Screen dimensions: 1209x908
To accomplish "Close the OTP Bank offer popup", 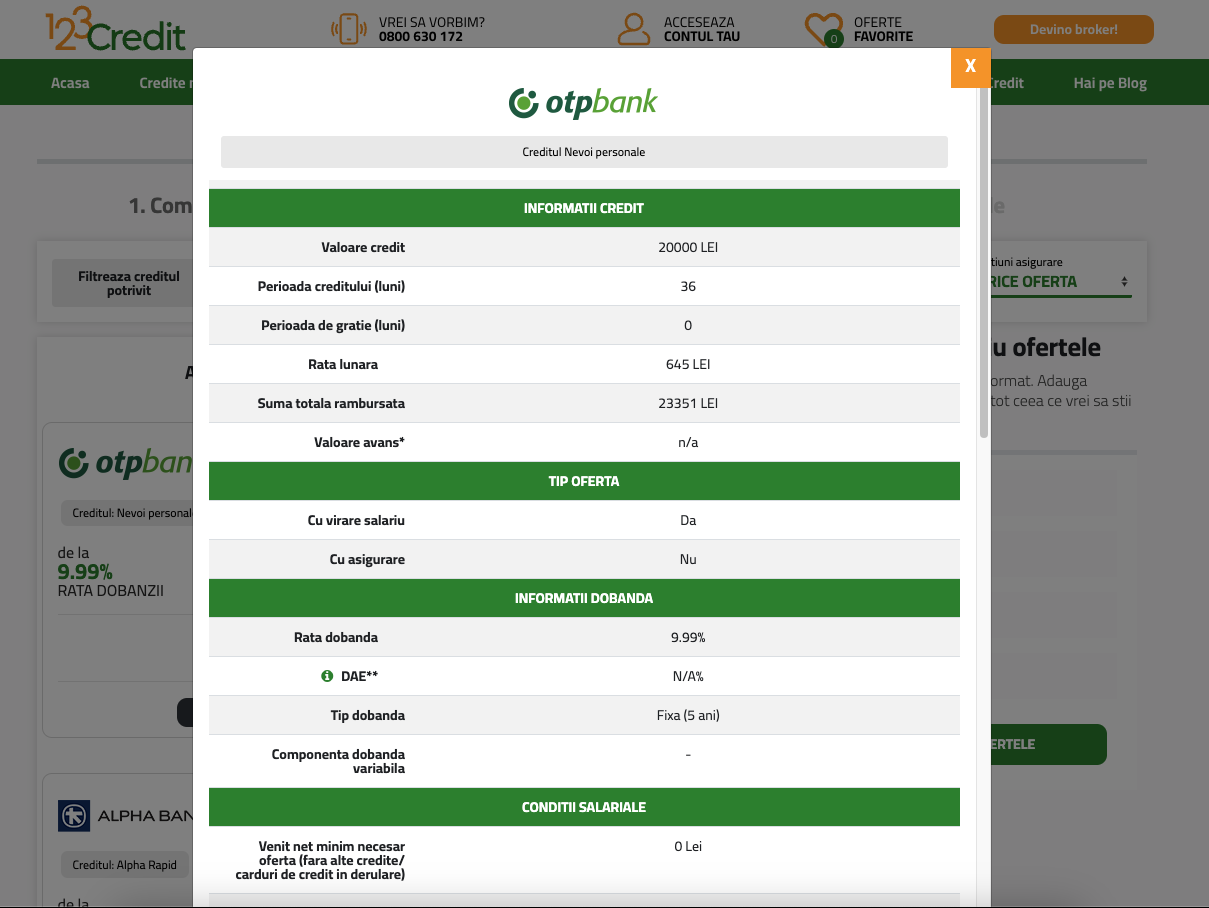I will click(x=970, y=67).
